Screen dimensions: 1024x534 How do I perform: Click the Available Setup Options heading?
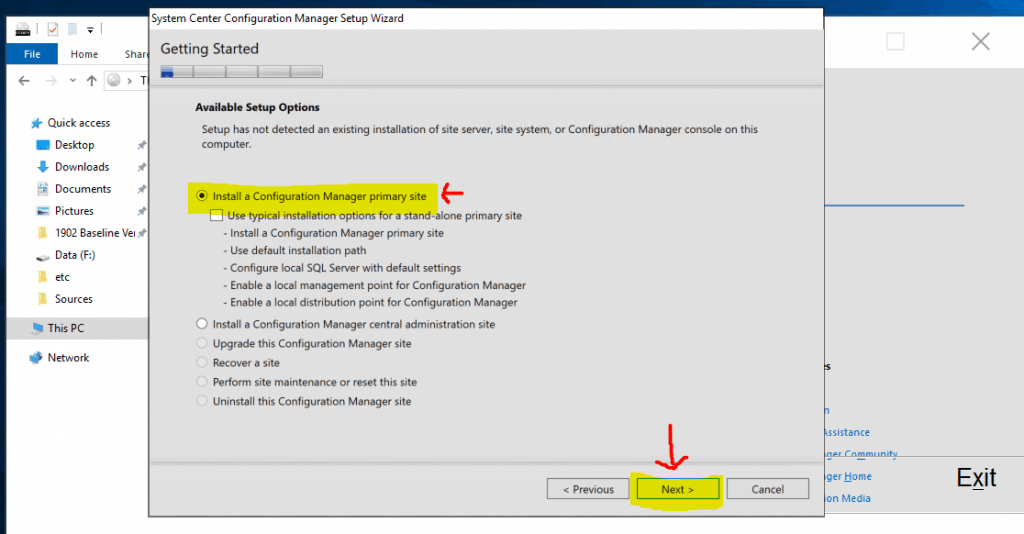pos(257,107)
